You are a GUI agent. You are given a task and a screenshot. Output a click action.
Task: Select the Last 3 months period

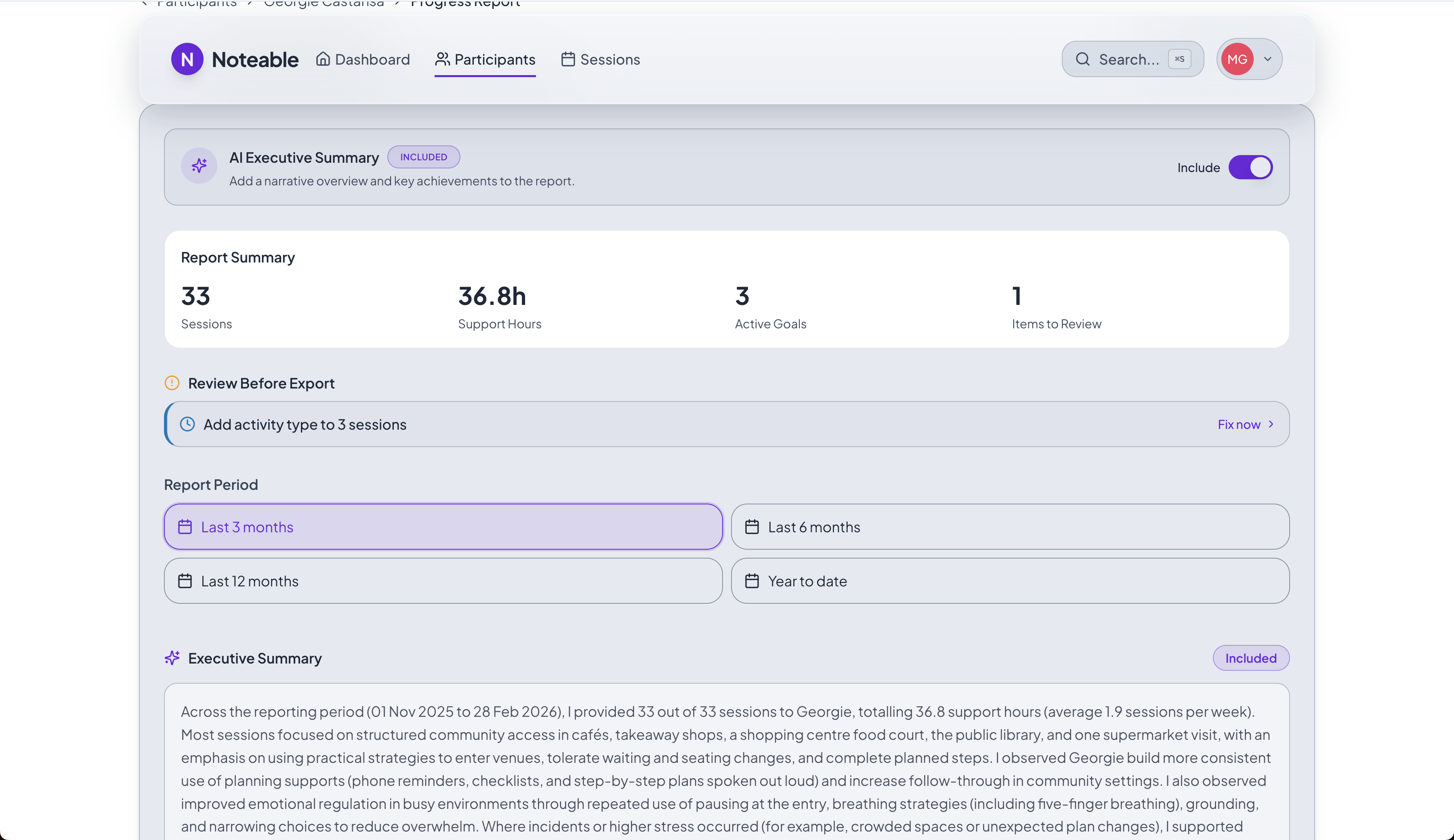tap(443, 527)
